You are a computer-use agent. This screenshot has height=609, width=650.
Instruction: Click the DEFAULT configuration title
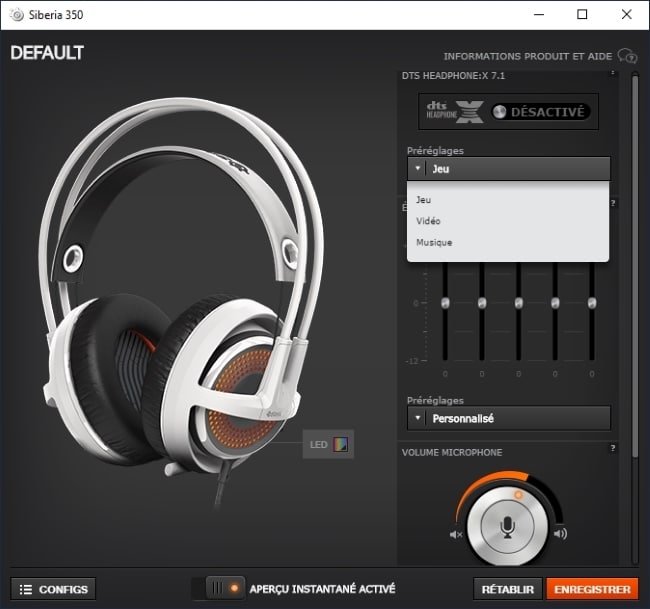[x=47, y=53]
